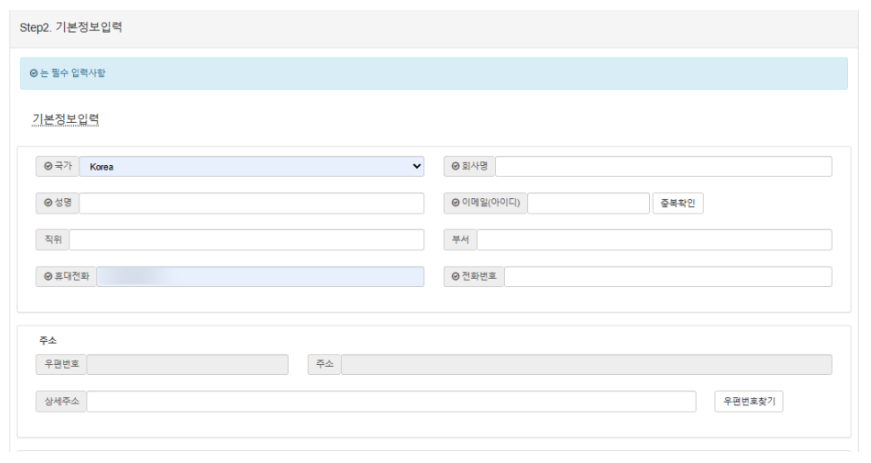Click the required icon beside 회사명 label
This screenshot has width=871, height=463.
pos(454,166)
